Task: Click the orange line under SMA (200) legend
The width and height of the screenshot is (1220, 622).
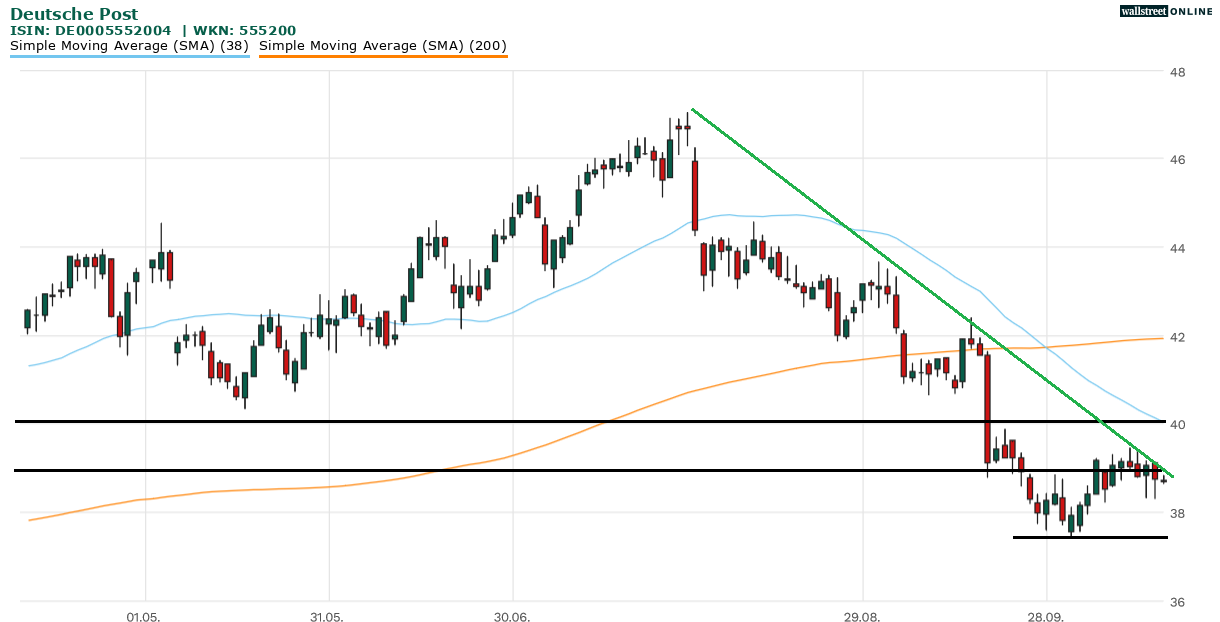Action: [x=383, y=57]
